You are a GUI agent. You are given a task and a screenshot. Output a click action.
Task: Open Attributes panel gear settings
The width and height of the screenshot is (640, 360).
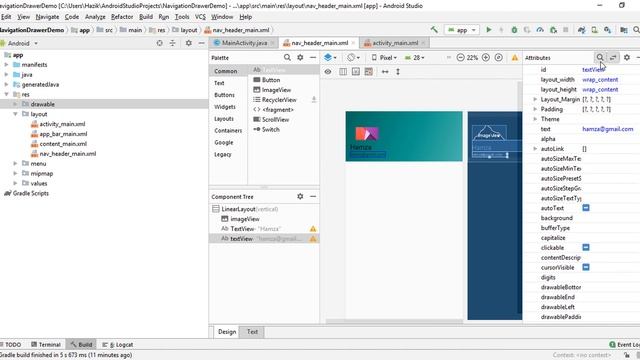coord(627,58)
